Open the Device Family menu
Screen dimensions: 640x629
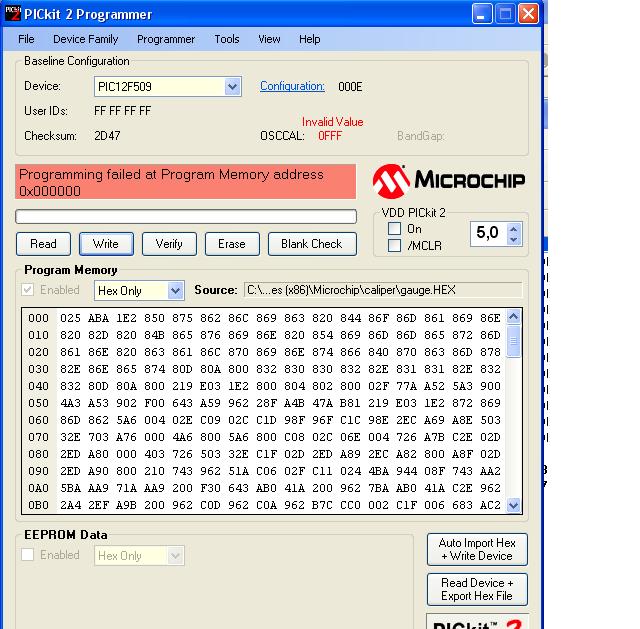click(x=86, y=39)
